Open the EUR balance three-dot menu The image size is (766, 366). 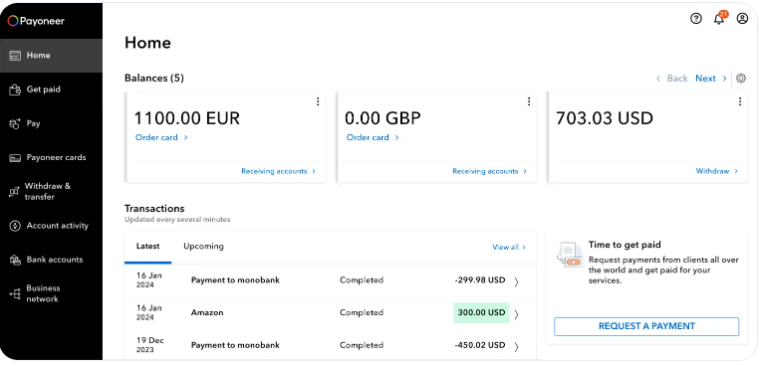[x=318, y=101]
